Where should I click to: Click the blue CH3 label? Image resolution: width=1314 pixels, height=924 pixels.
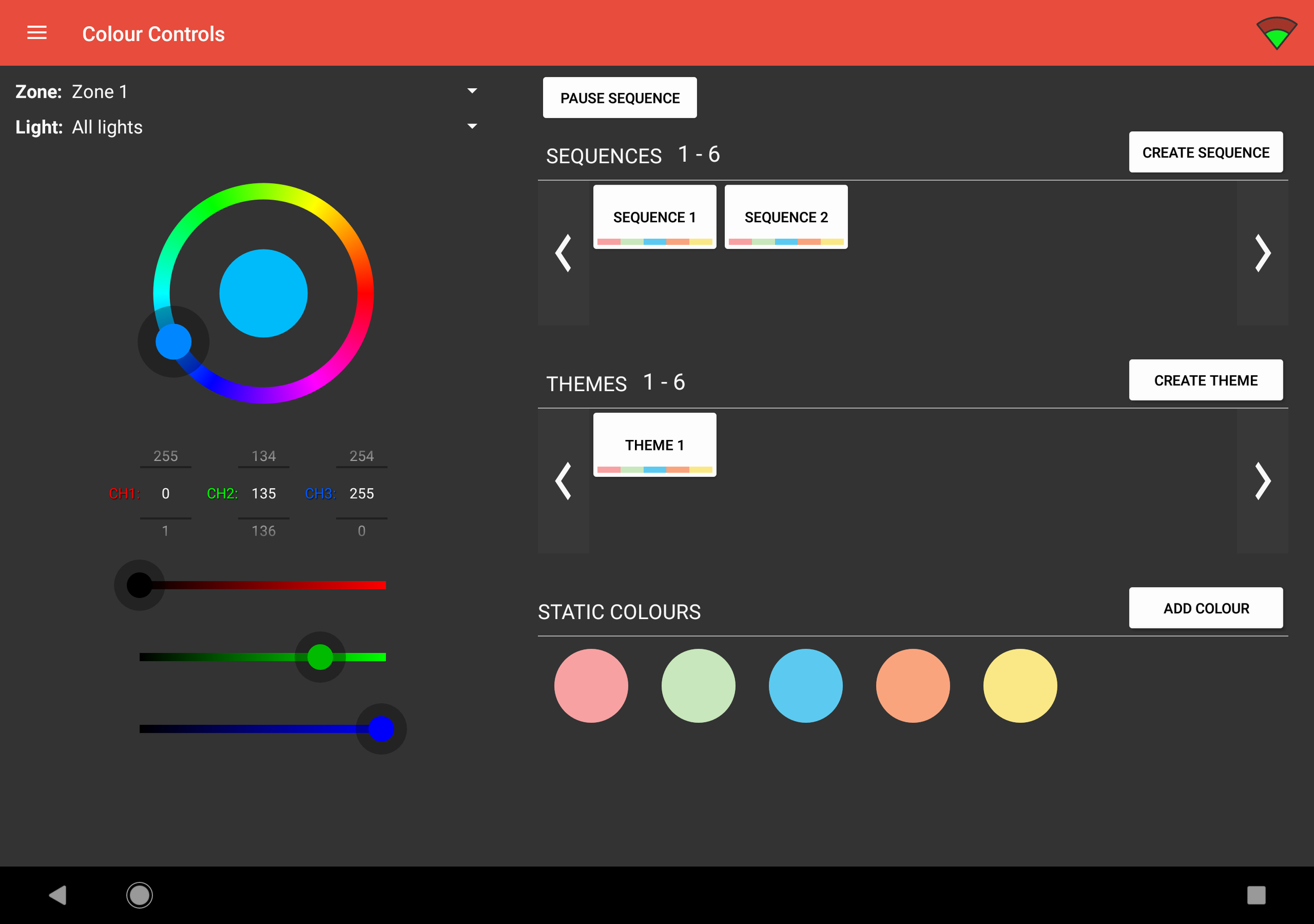320,493
